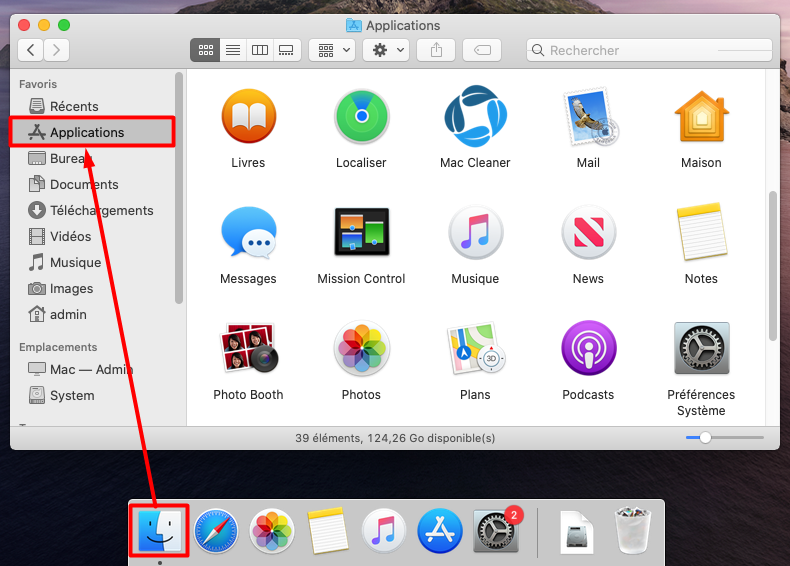
Task: Launch Notes from the Dock
Action: pyautogui.click(x=328, y=531)
